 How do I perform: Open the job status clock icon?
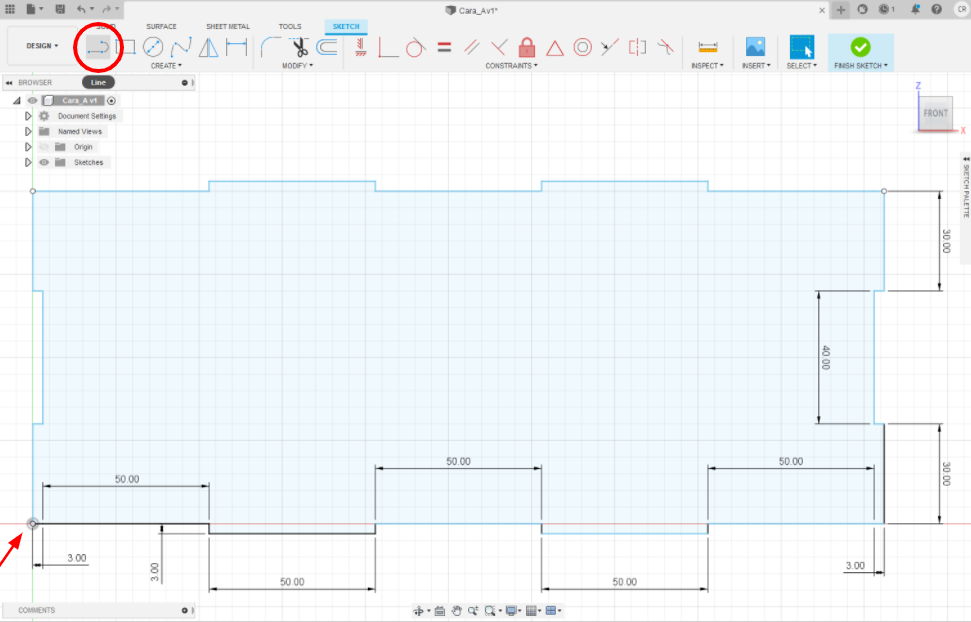(x=886, y=9)
